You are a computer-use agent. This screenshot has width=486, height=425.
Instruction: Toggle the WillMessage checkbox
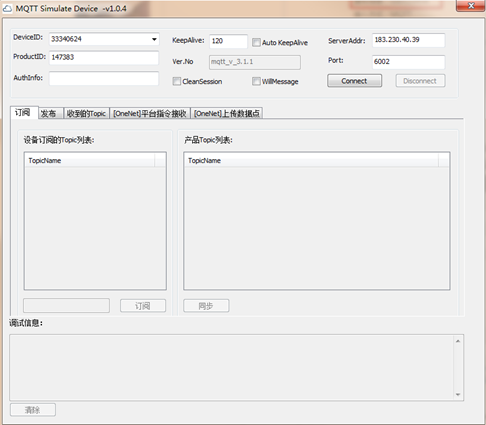click(x=256, y=81)
